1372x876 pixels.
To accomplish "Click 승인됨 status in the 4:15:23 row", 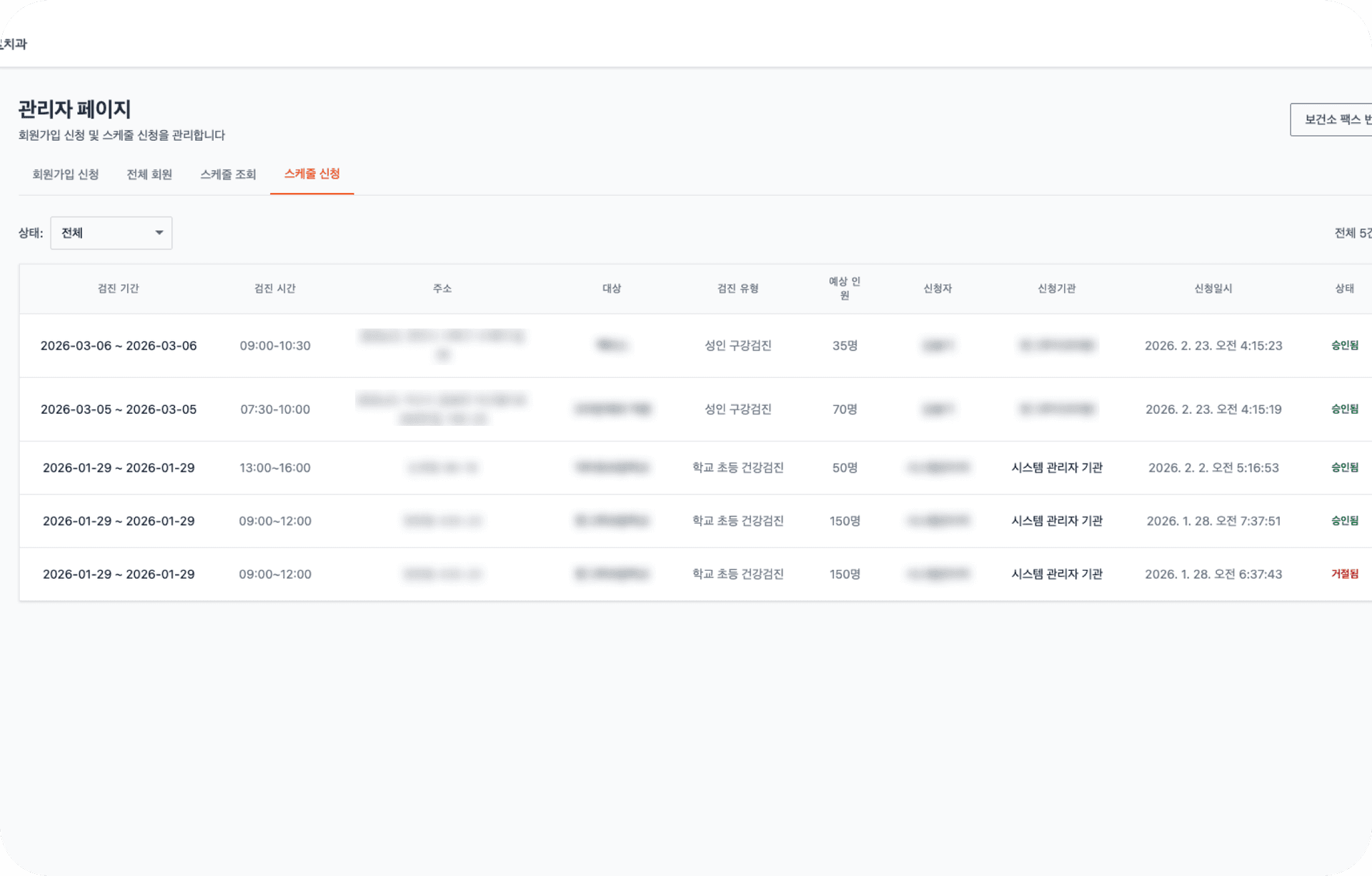I will pos(1345,345).
